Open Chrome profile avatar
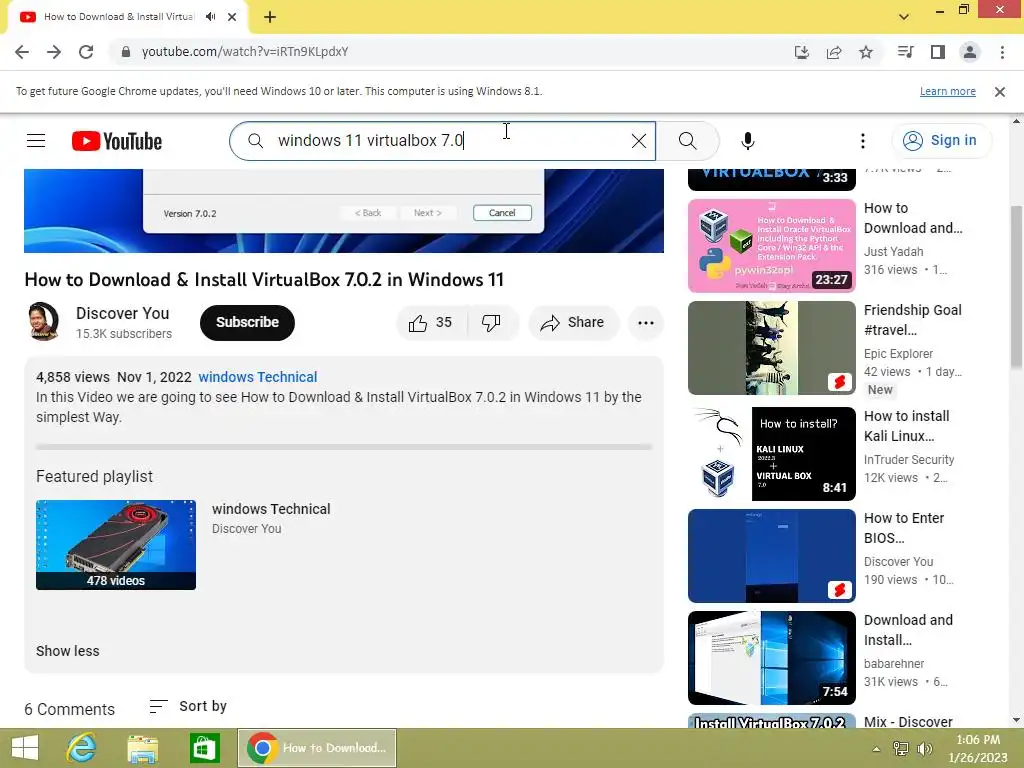The height and width of the screenshot is (768, 1024). tap(970, 52)
